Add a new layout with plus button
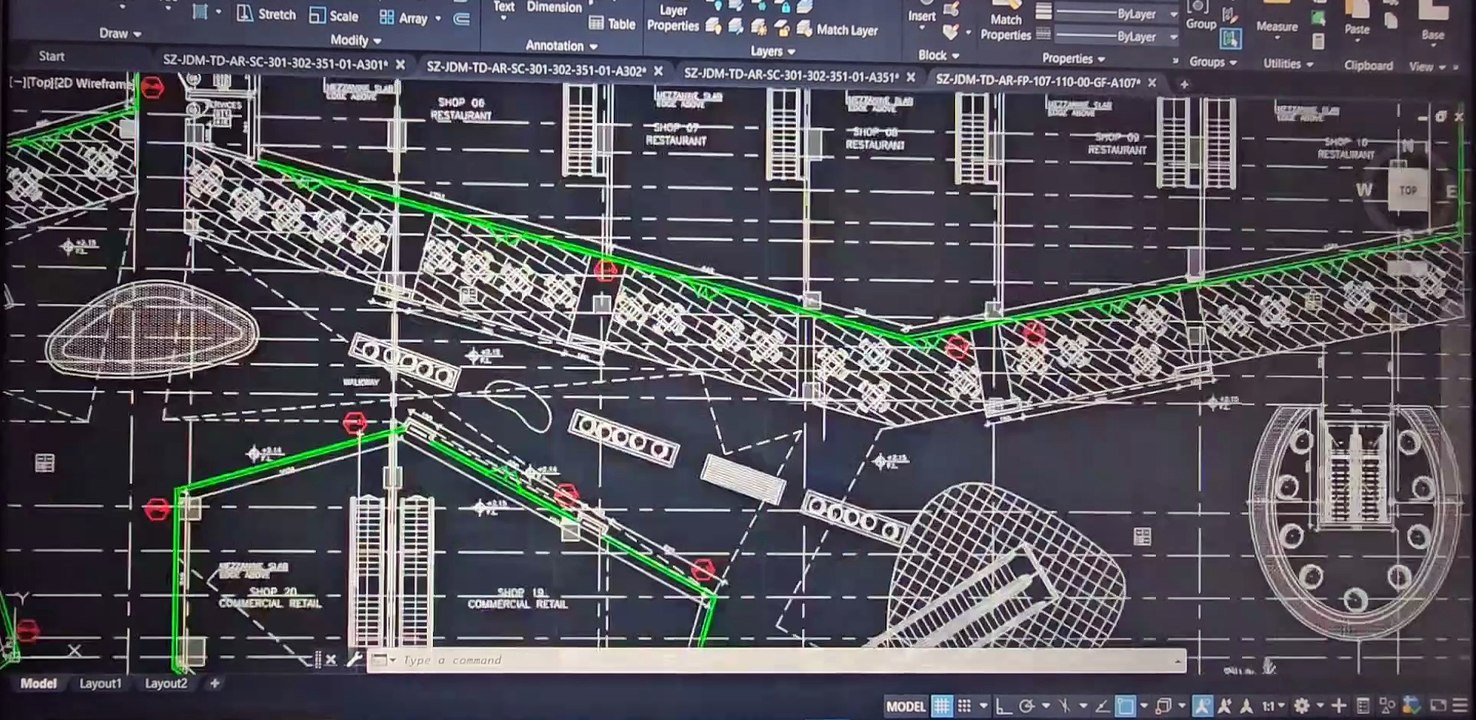 point(214,684)
